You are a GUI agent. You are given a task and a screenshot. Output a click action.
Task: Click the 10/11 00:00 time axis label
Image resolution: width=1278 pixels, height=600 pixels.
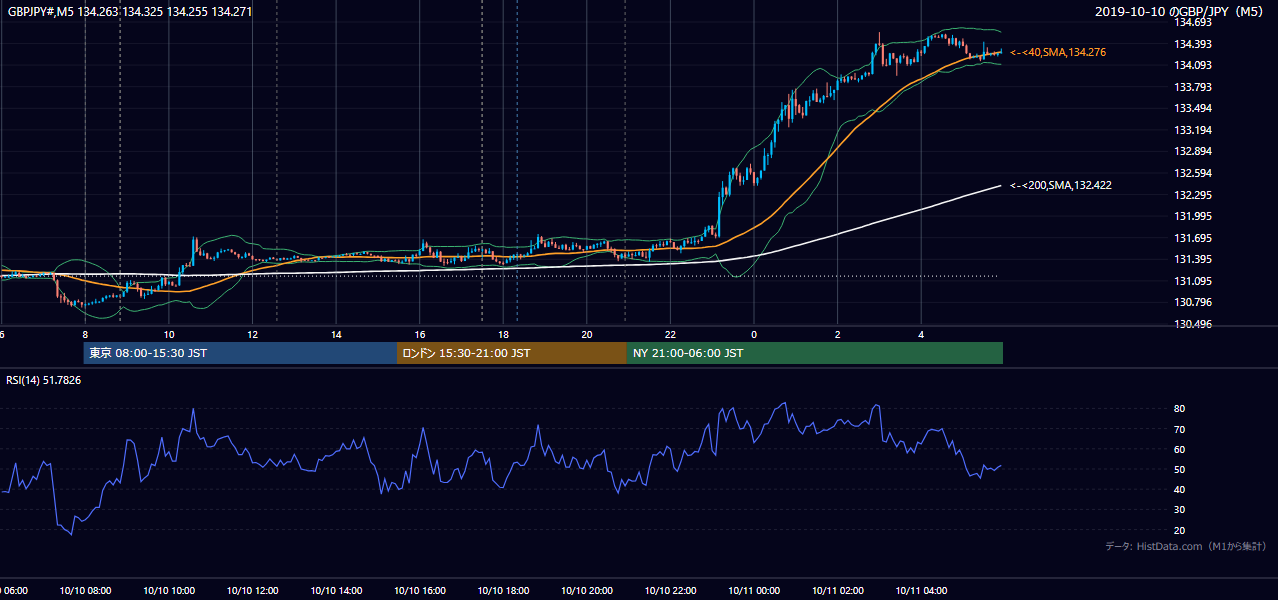754,591
